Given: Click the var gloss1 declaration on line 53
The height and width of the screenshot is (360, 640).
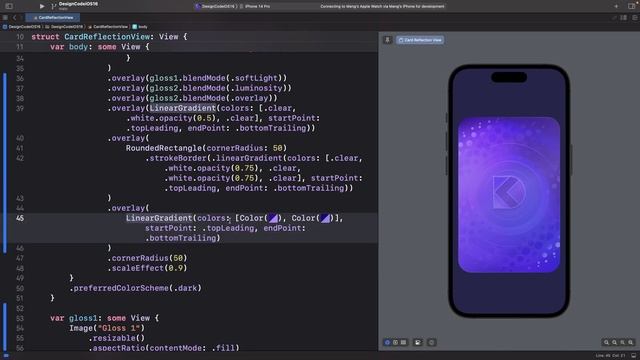Looking at the screenshot, I should (104, 318).
